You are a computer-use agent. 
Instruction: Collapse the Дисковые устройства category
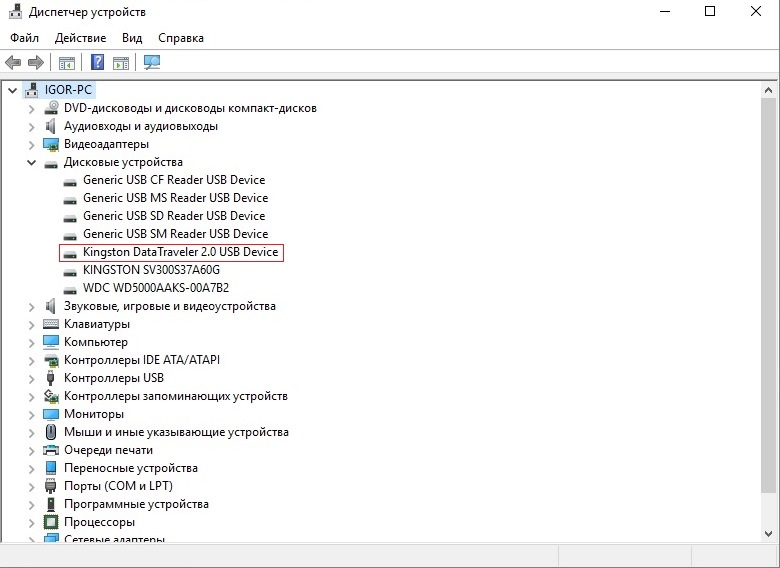31,162
